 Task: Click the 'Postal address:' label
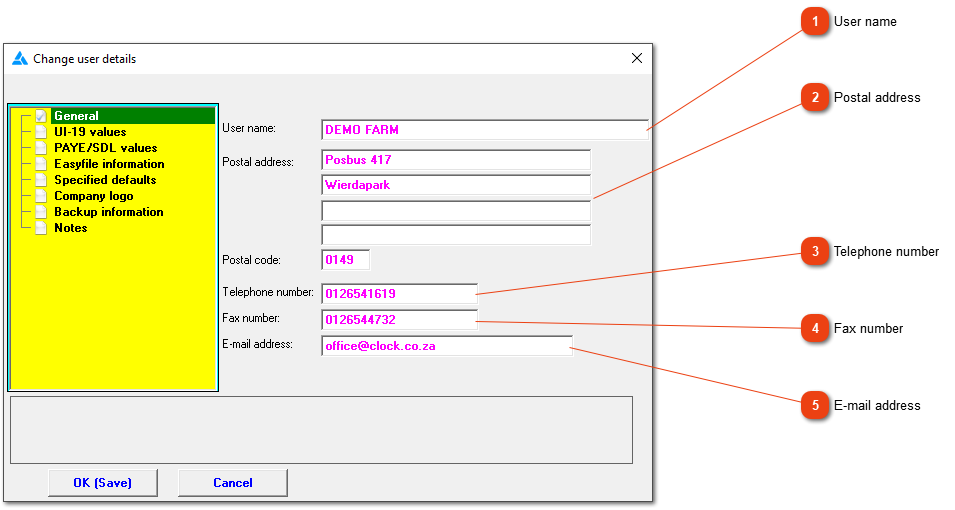pyautogui.click(x=258, y=162)
